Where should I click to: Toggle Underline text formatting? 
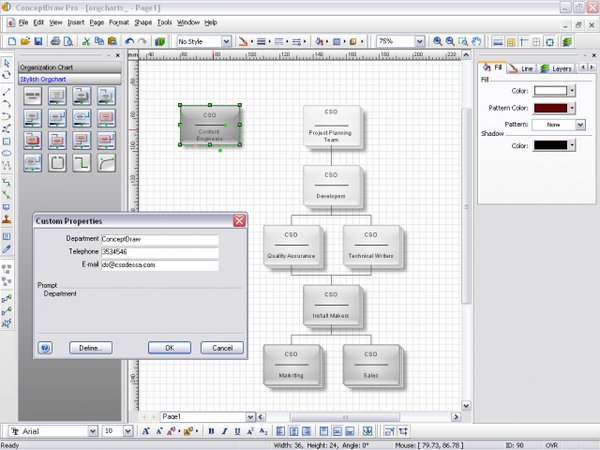coord(237,431)
